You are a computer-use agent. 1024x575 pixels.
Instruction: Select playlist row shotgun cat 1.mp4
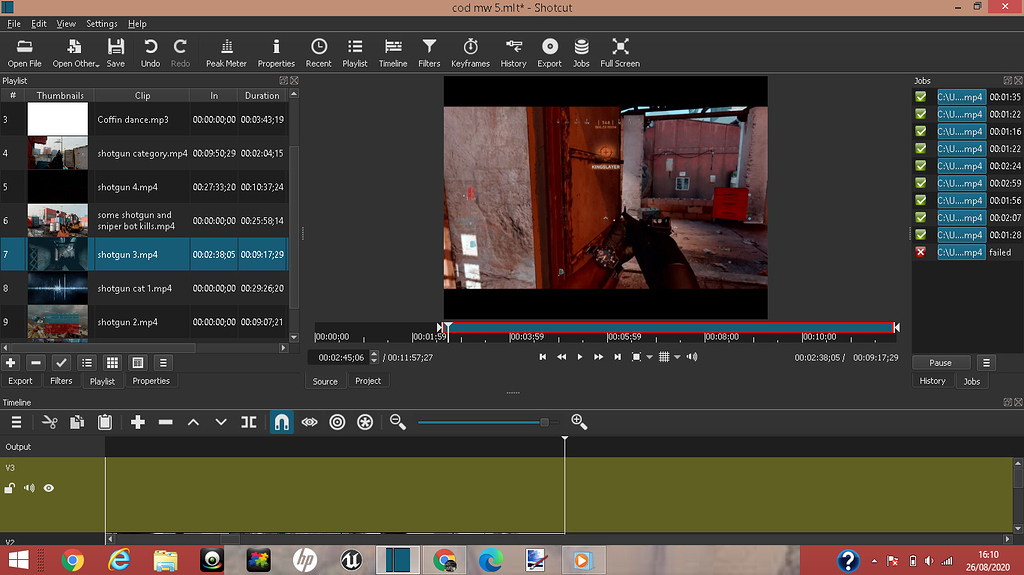tap(144, 288)
